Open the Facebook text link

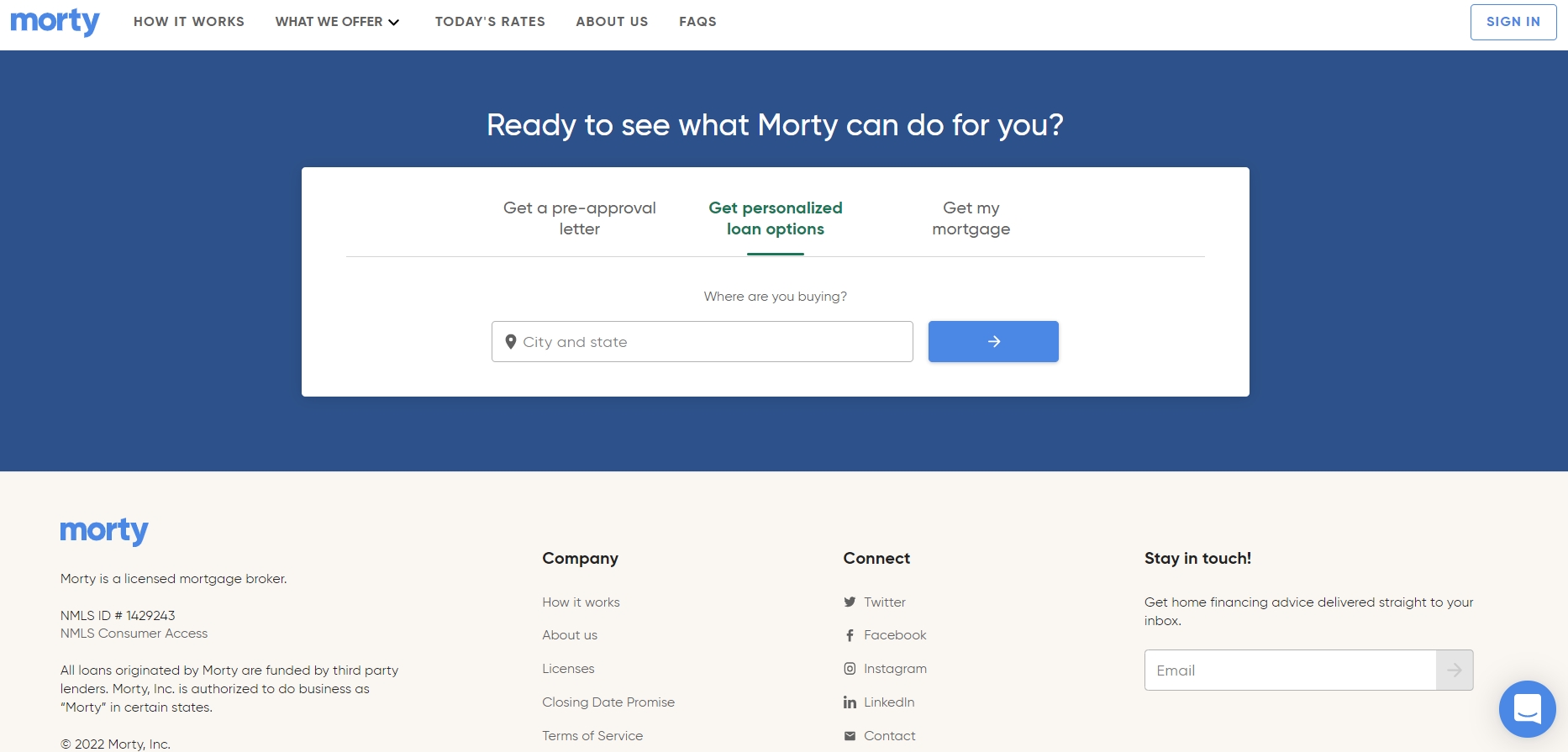[895, 635]
